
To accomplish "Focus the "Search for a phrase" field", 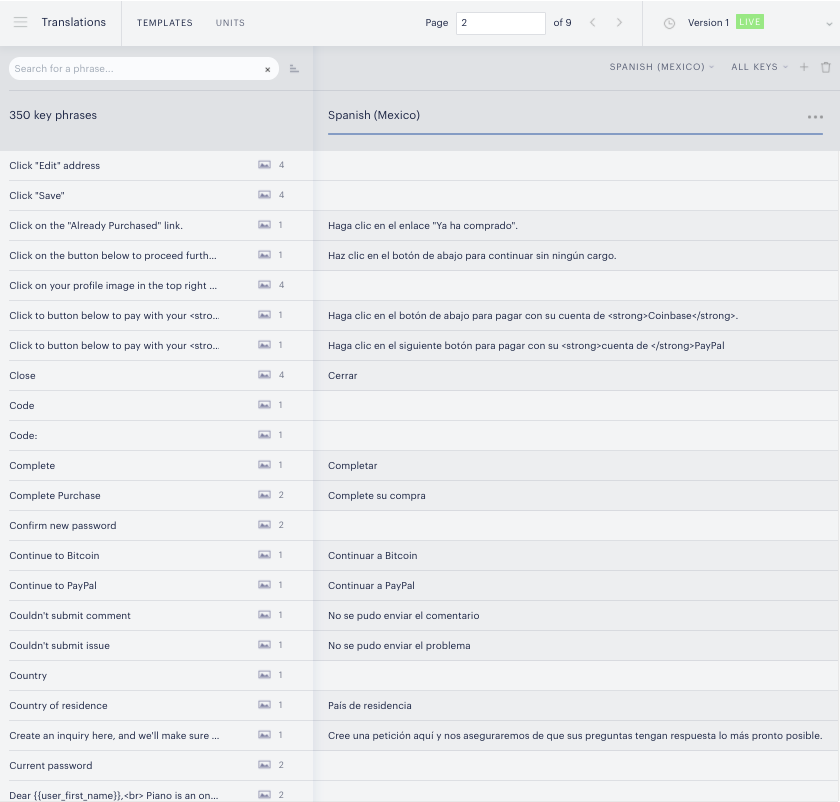I will tap(137, 69).
